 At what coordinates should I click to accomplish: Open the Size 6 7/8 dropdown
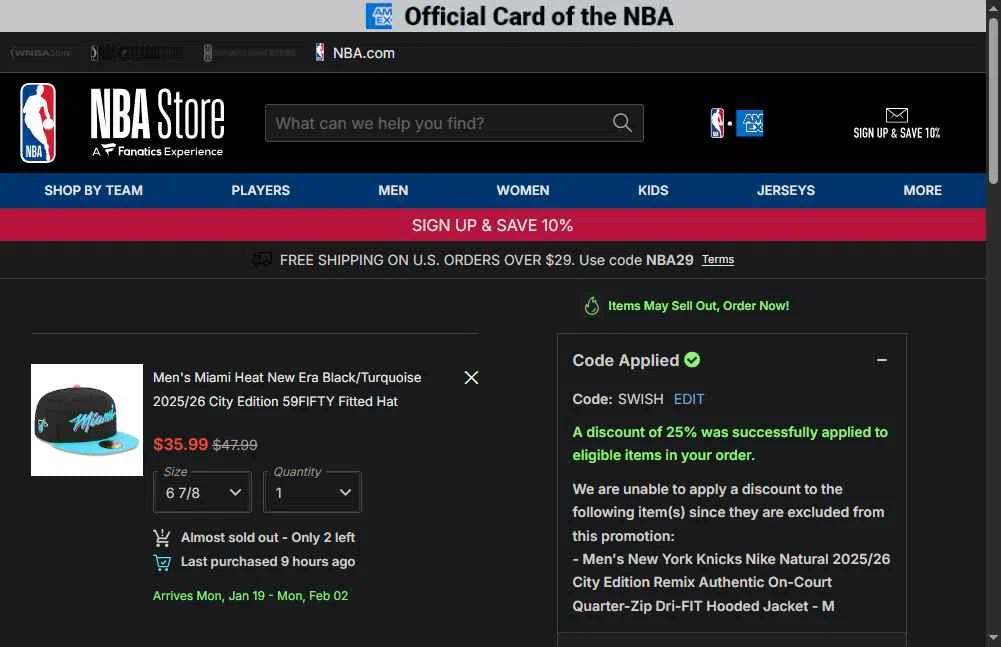point(202,492)
